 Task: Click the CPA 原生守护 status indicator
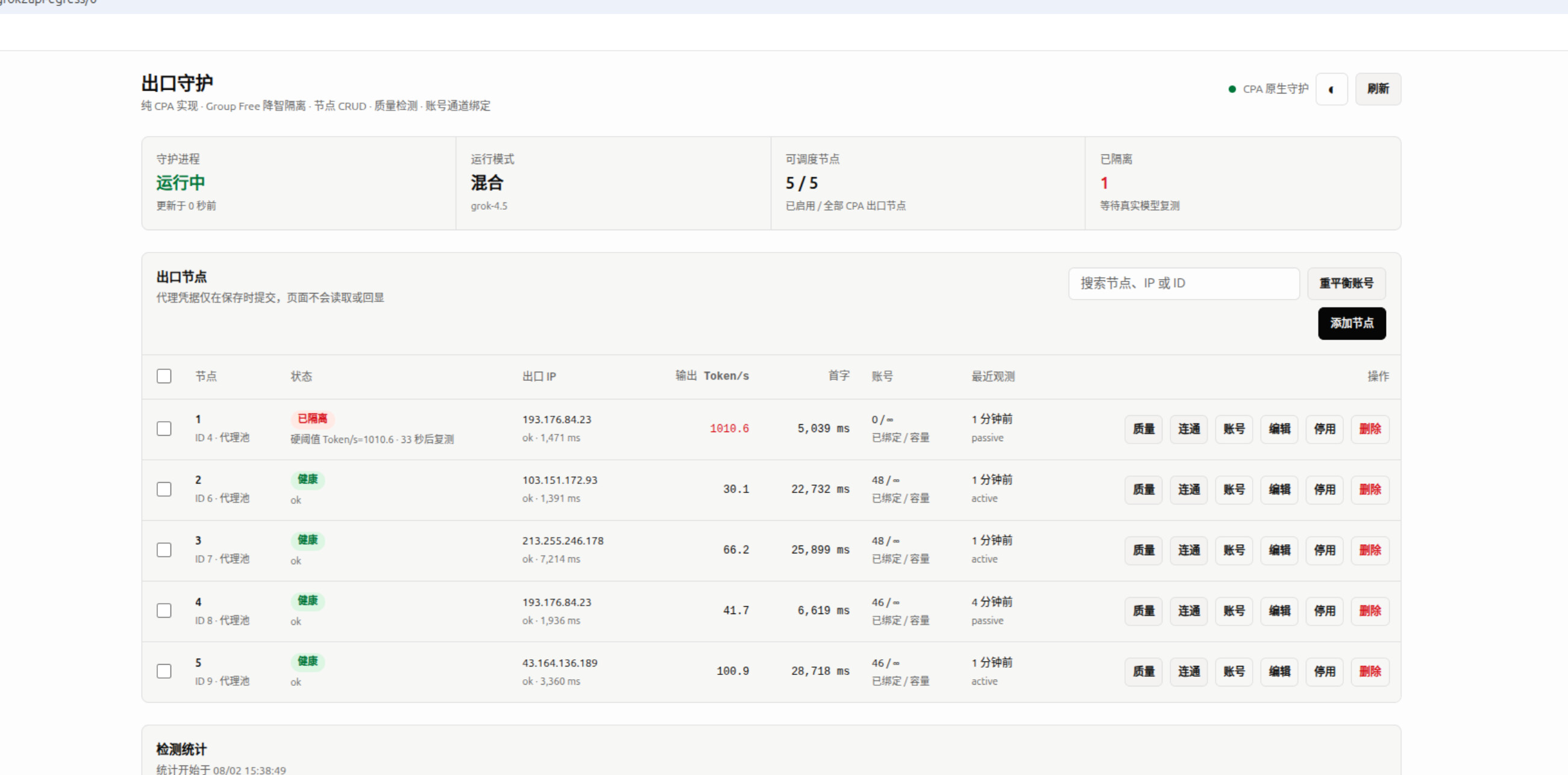(x=1269, y=89)
